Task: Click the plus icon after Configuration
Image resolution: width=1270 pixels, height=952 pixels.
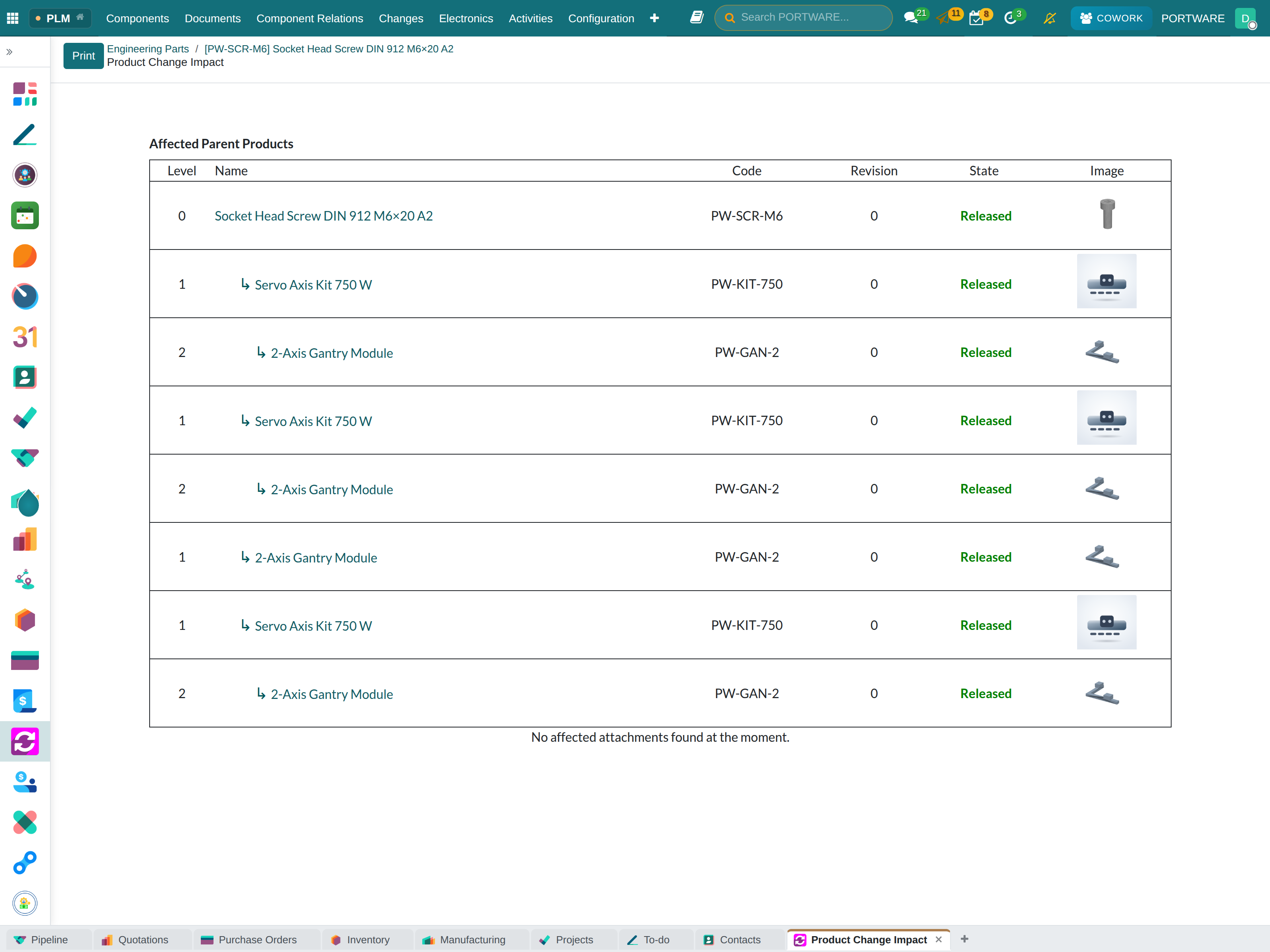Action: (654, 18)
